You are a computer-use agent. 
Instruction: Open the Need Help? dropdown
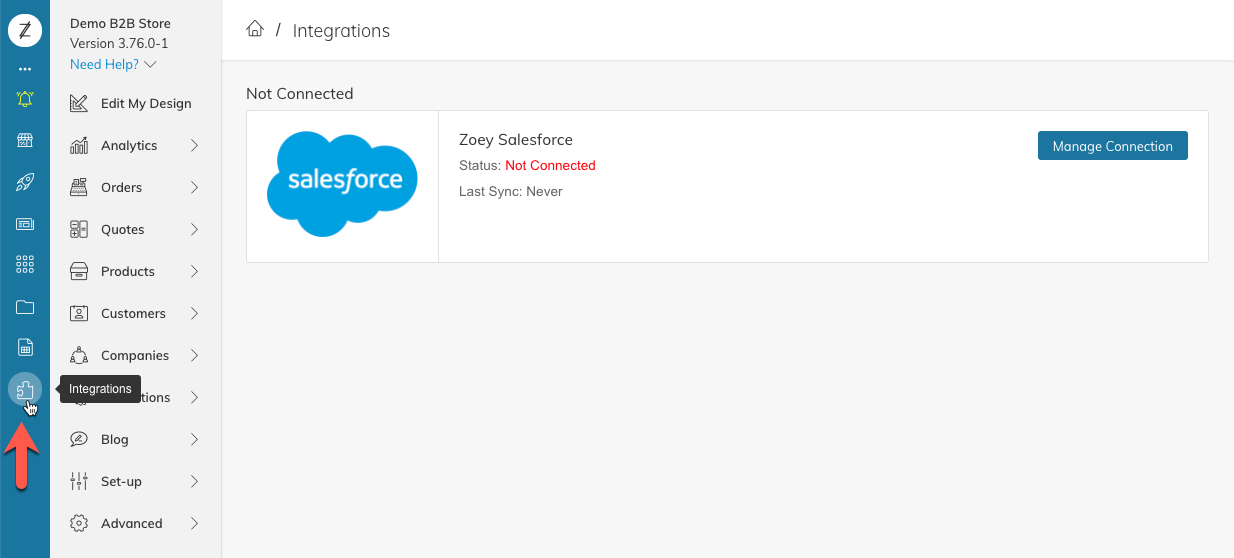click(x=113, y=64)
